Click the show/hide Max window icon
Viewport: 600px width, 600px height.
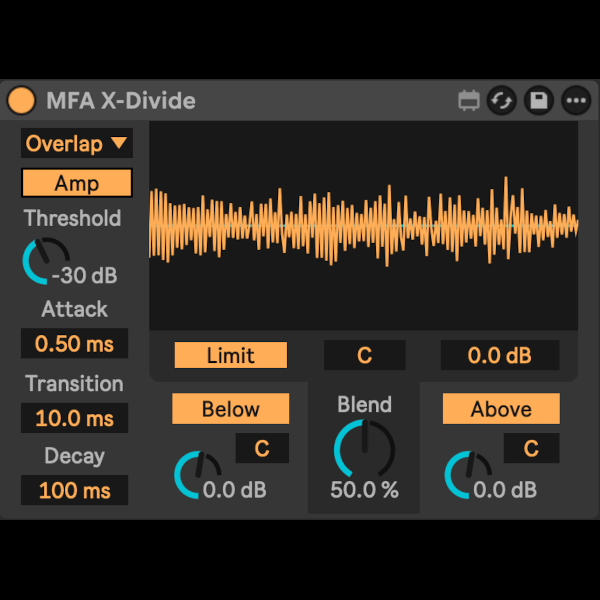pyautogui.click(x=467, y=101)
